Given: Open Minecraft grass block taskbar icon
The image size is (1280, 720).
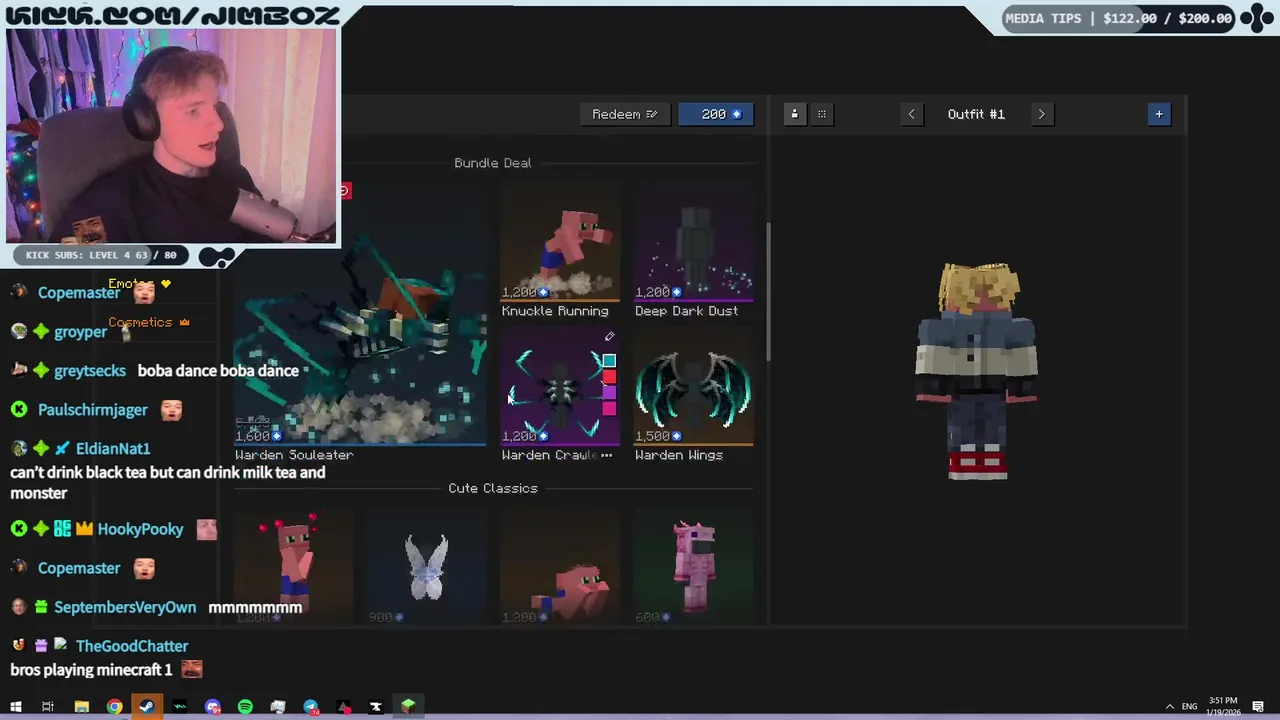Looking at the screenshot, I should [x=408, y=707].
